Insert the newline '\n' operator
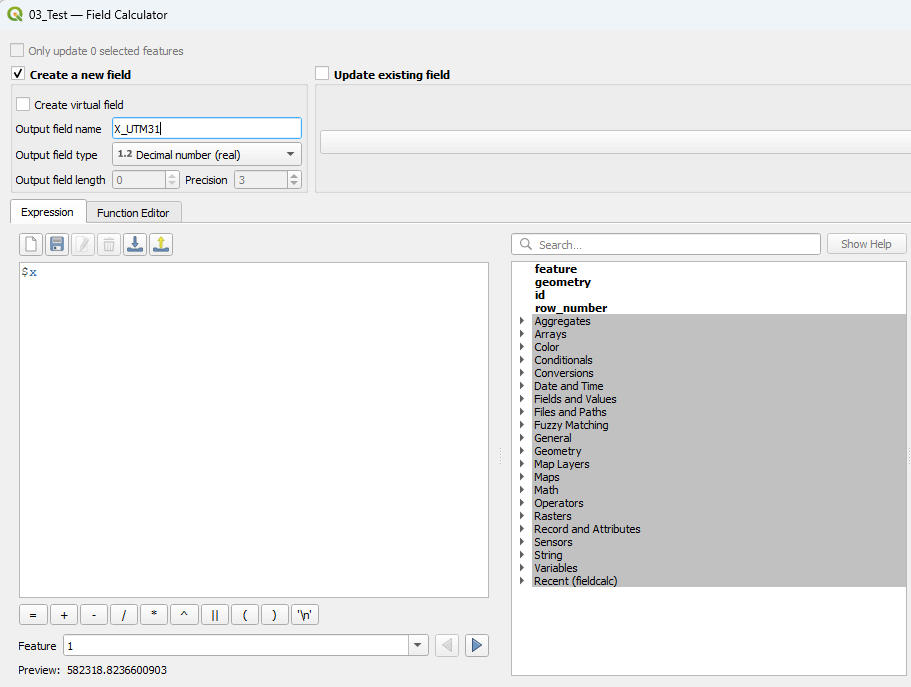911x687 pixels. [305, 615]
